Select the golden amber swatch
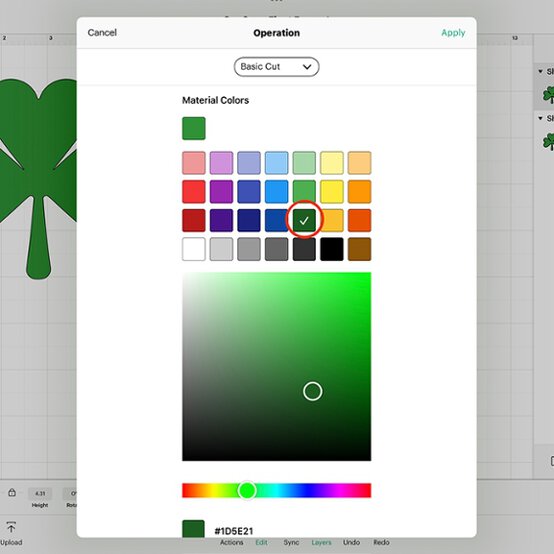 (332, 220)
